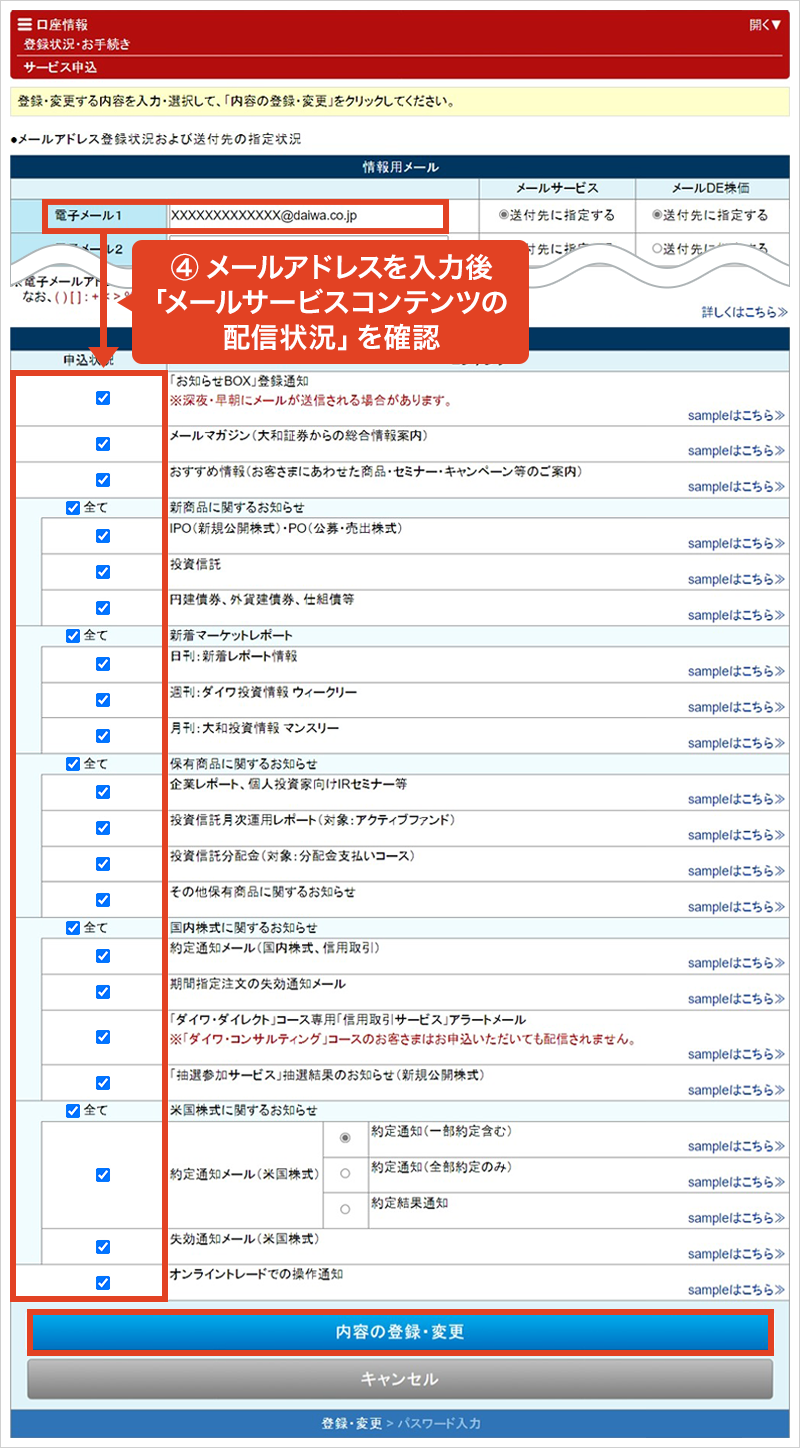Open sample link for 投資信託分配金
Viewport: 800px width, 1448px height.
tap(736, 871)
